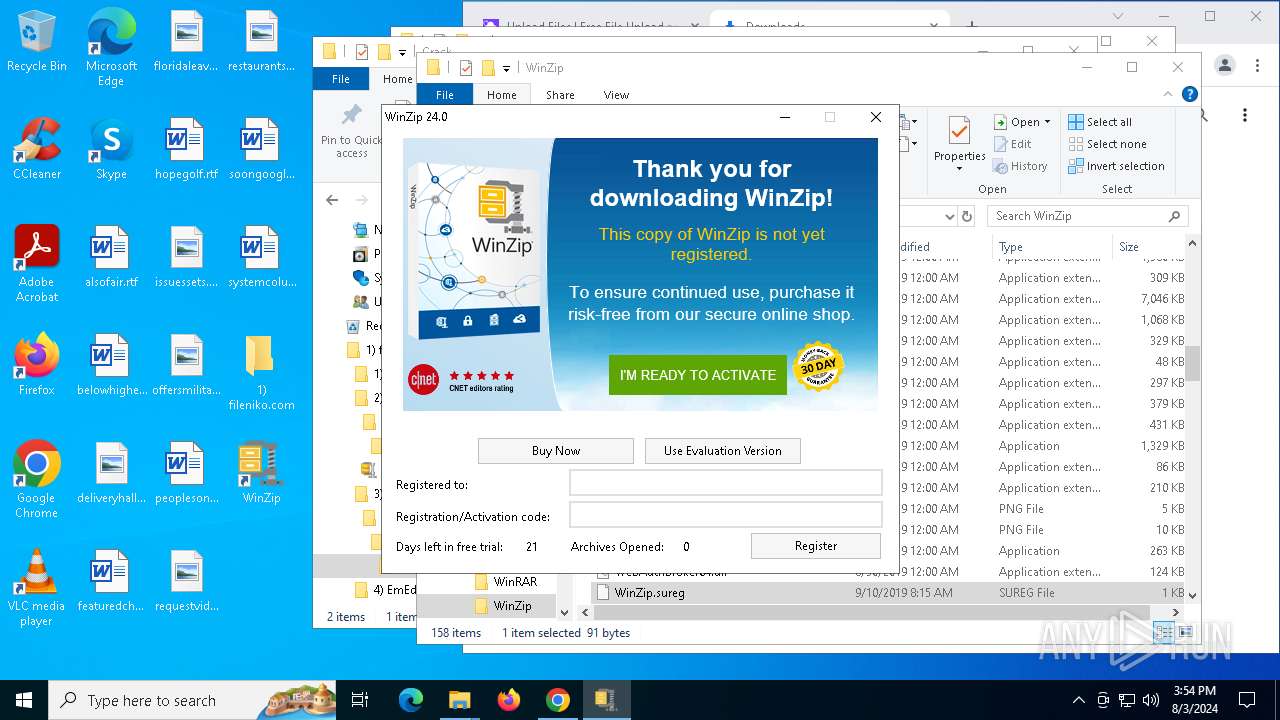Open the File tab in WinZip Explorer
This screenshot has width=1280, height=720.
(x=445, y=95)
